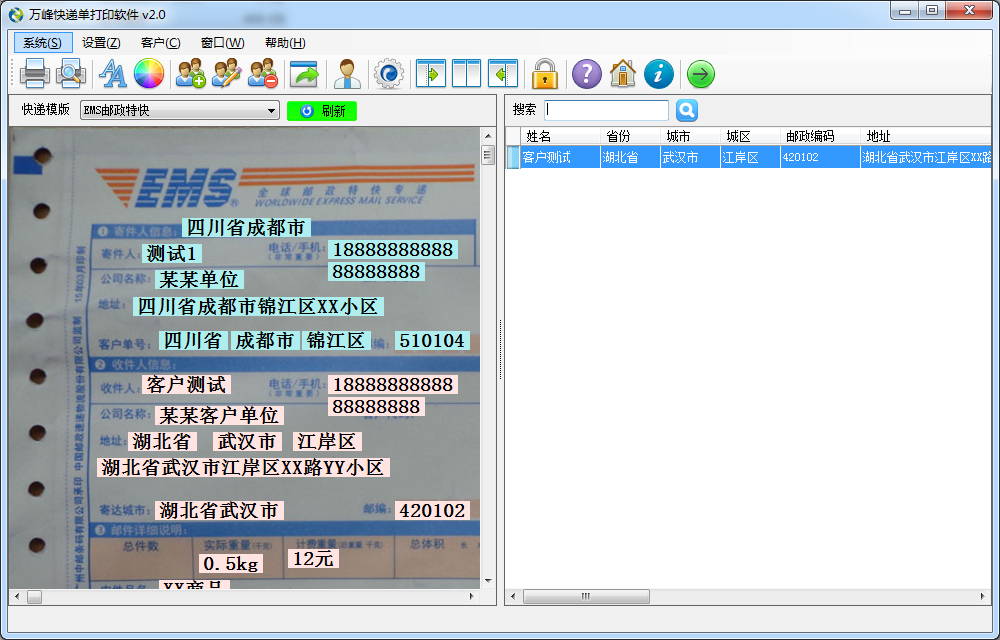Click into the 搜索 search field
Image resolution: width=1000 pixels, height=640 pixels.
point(607,111)
